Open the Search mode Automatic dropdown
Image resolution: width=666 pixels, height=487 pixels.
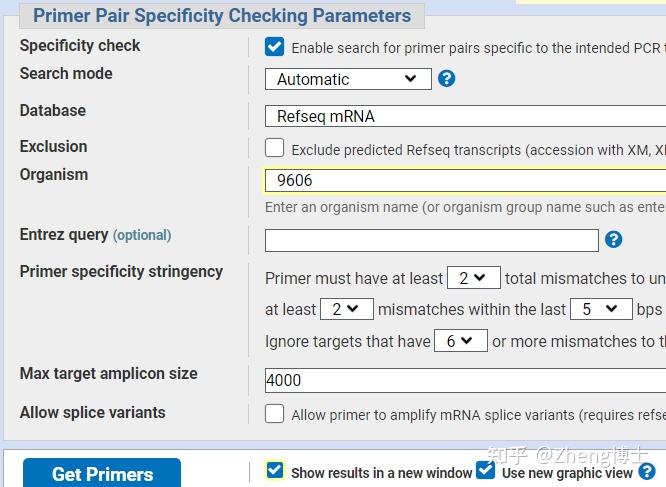point(347,79)
